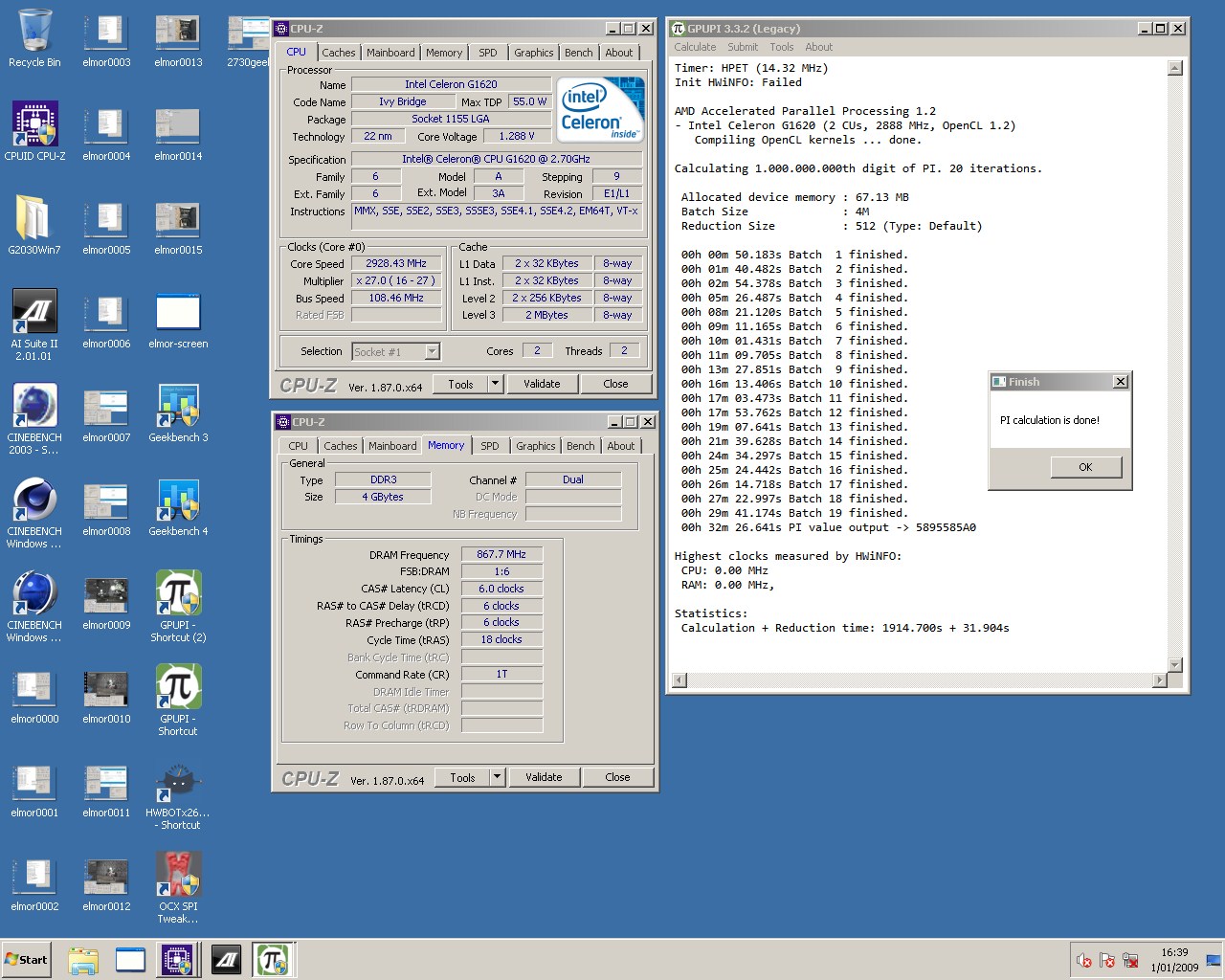Screen dimensions: 1225x980
Task: Click Tools button in lower CPU-Z
Action: (x=462, y=777)
